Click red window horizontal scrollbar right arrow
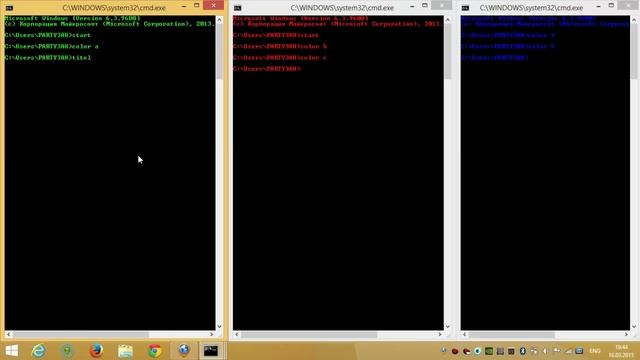The image size is (640, 360). point(440,334)
